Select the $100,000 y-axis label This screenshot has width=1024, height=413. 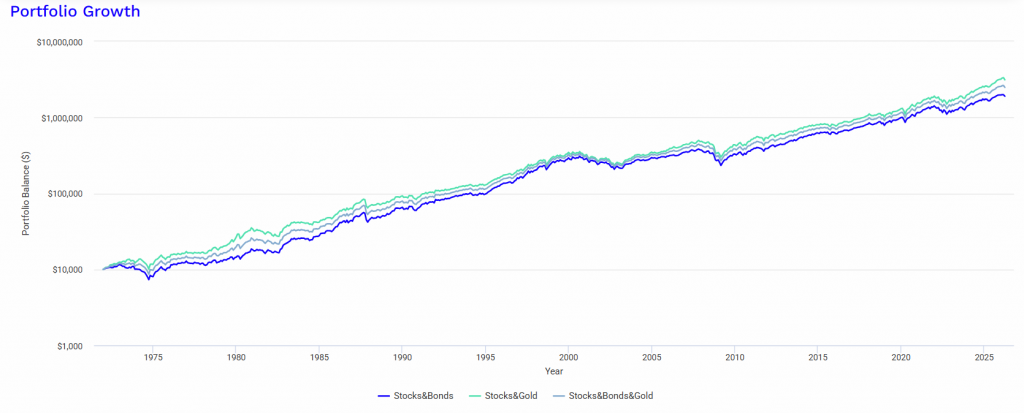click(64, 194)
